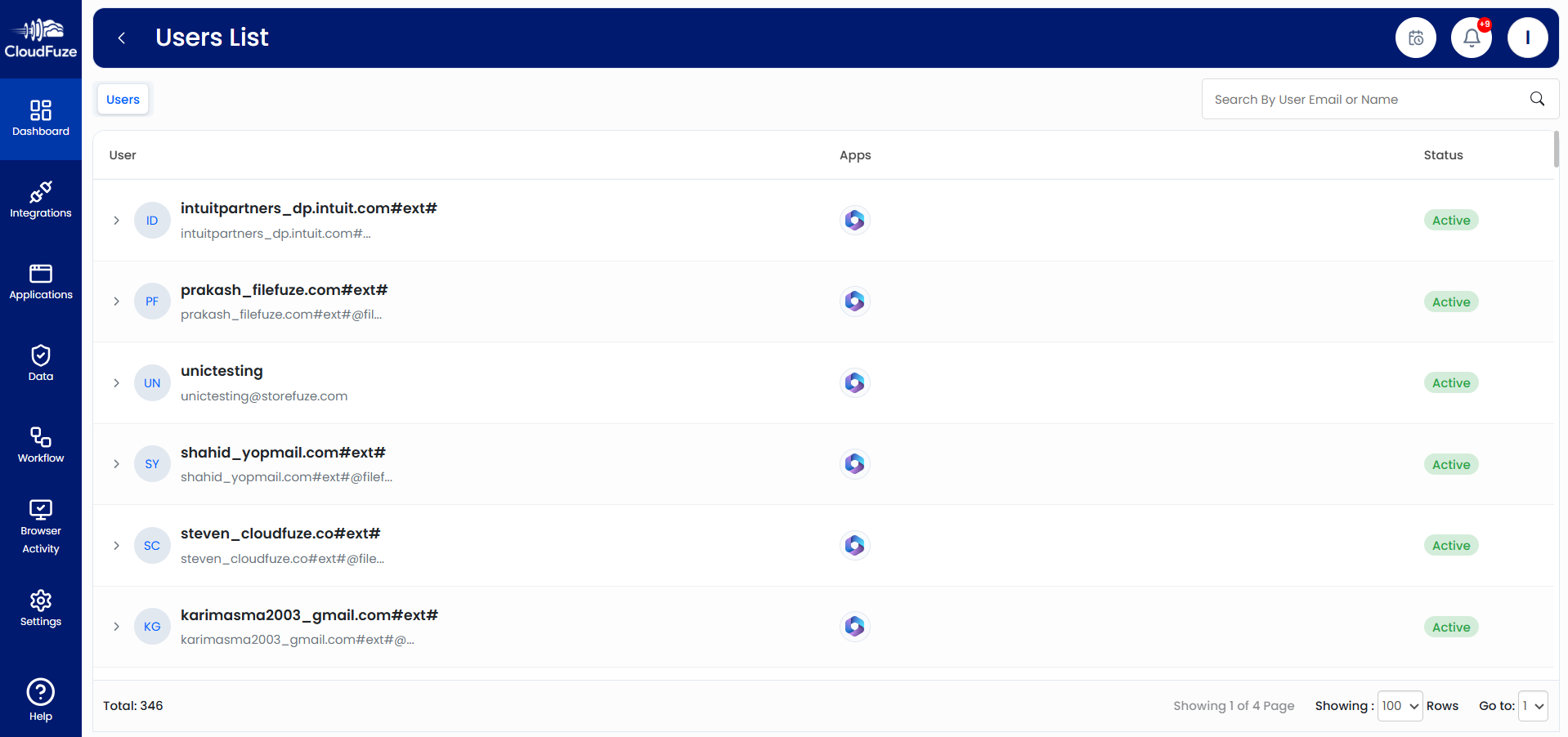Click the back arrow beside Users List
This screenshot has height=737, width=1568.
pos(121,38)
